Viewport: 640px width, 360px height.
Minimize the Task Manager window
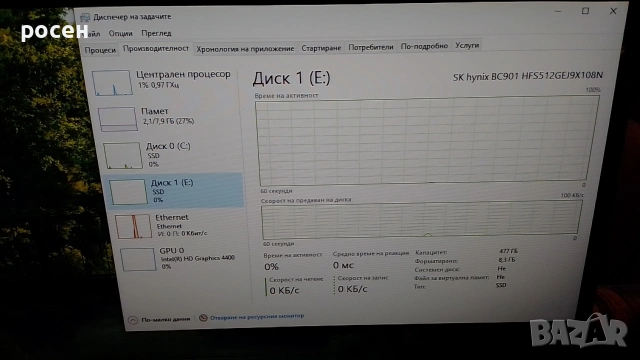click(x=558, y=11)
